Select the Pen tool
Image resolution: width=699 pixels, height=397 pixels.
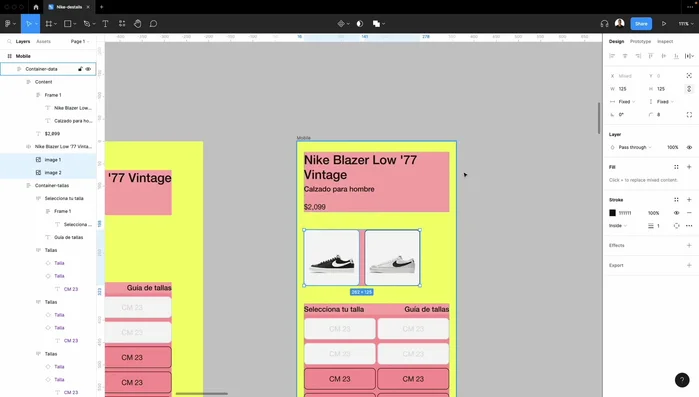tap(86, 24)
